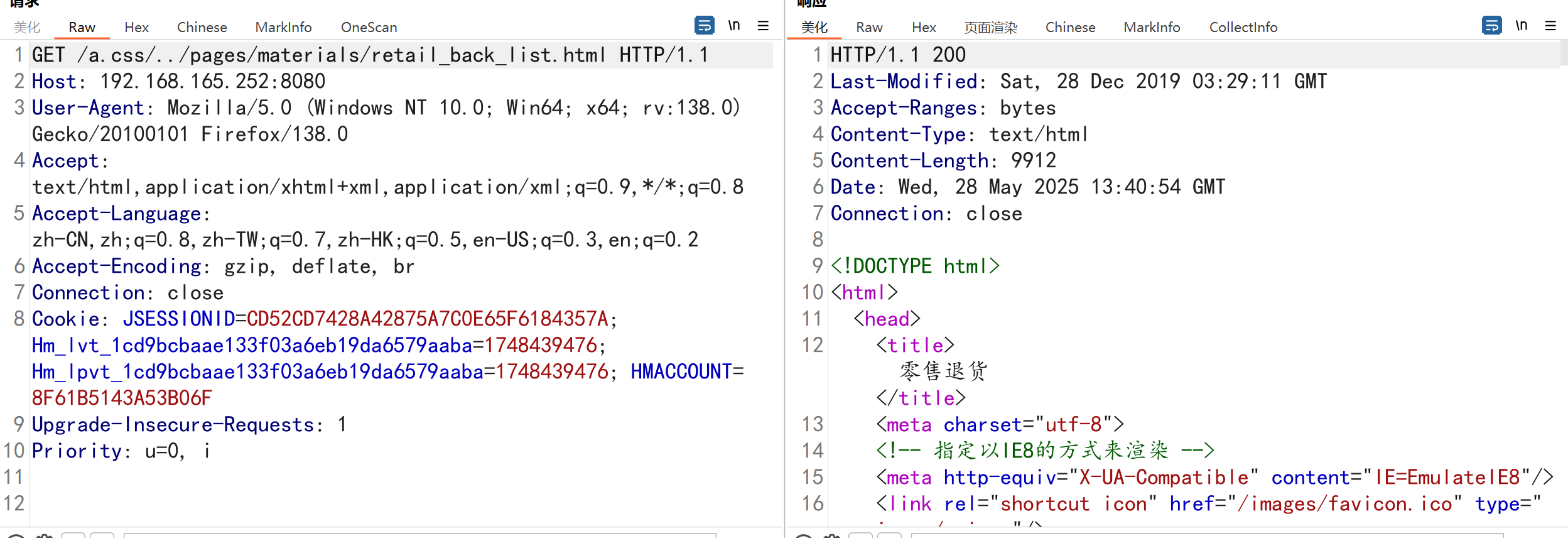View the response in Hex tab
This screenshot has width=1568, height=538.
pyautogui.click(x=924, y=27)
